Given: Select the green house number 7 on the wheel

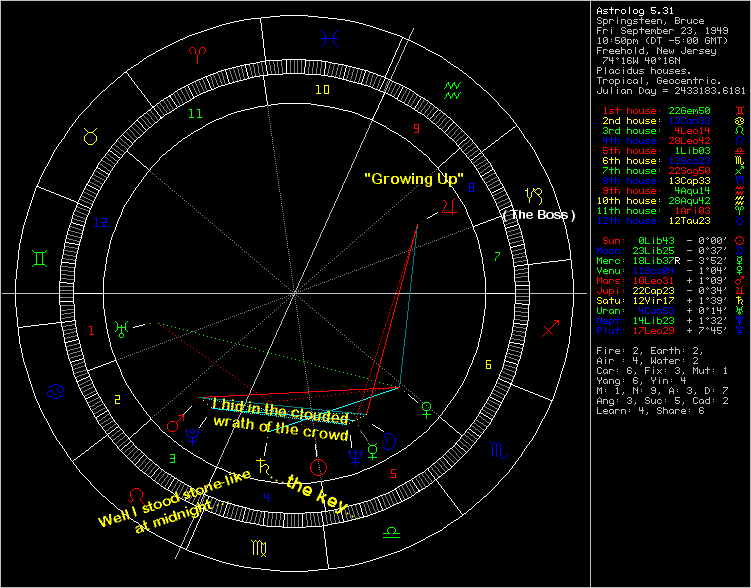Looking at the screenshot, I should click(497, 257).
